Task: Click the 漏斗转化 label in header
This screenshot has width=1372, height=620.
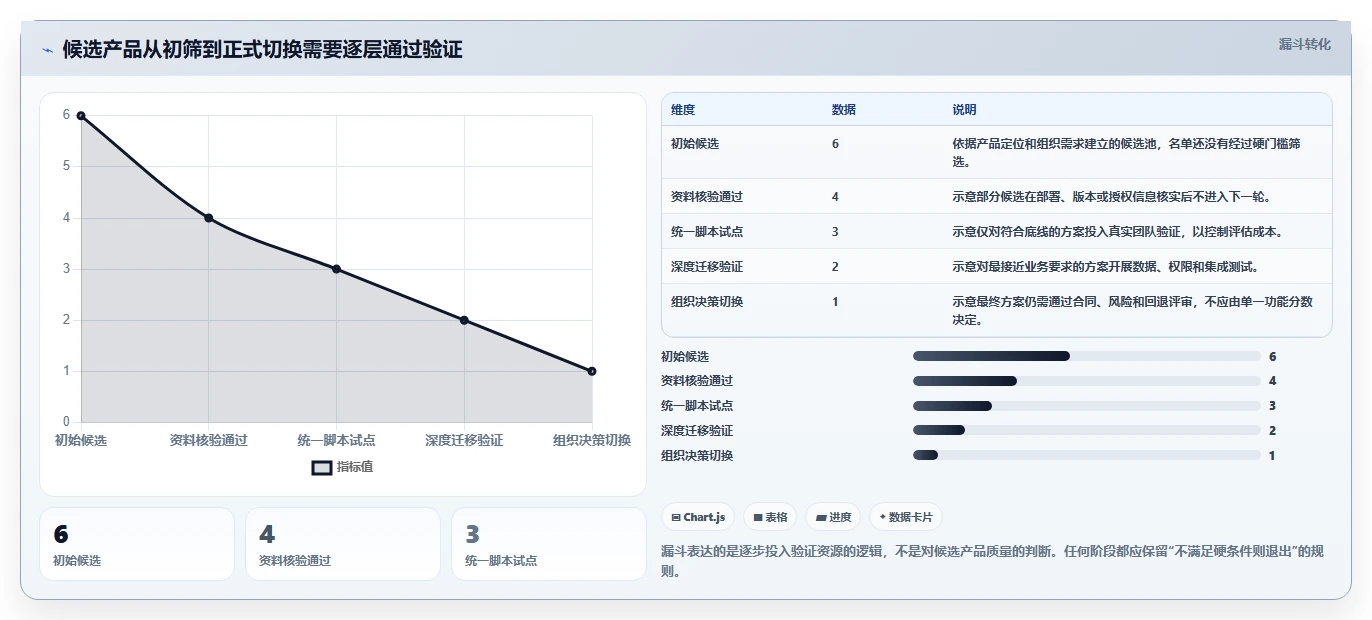Action: coord(1305,44)
